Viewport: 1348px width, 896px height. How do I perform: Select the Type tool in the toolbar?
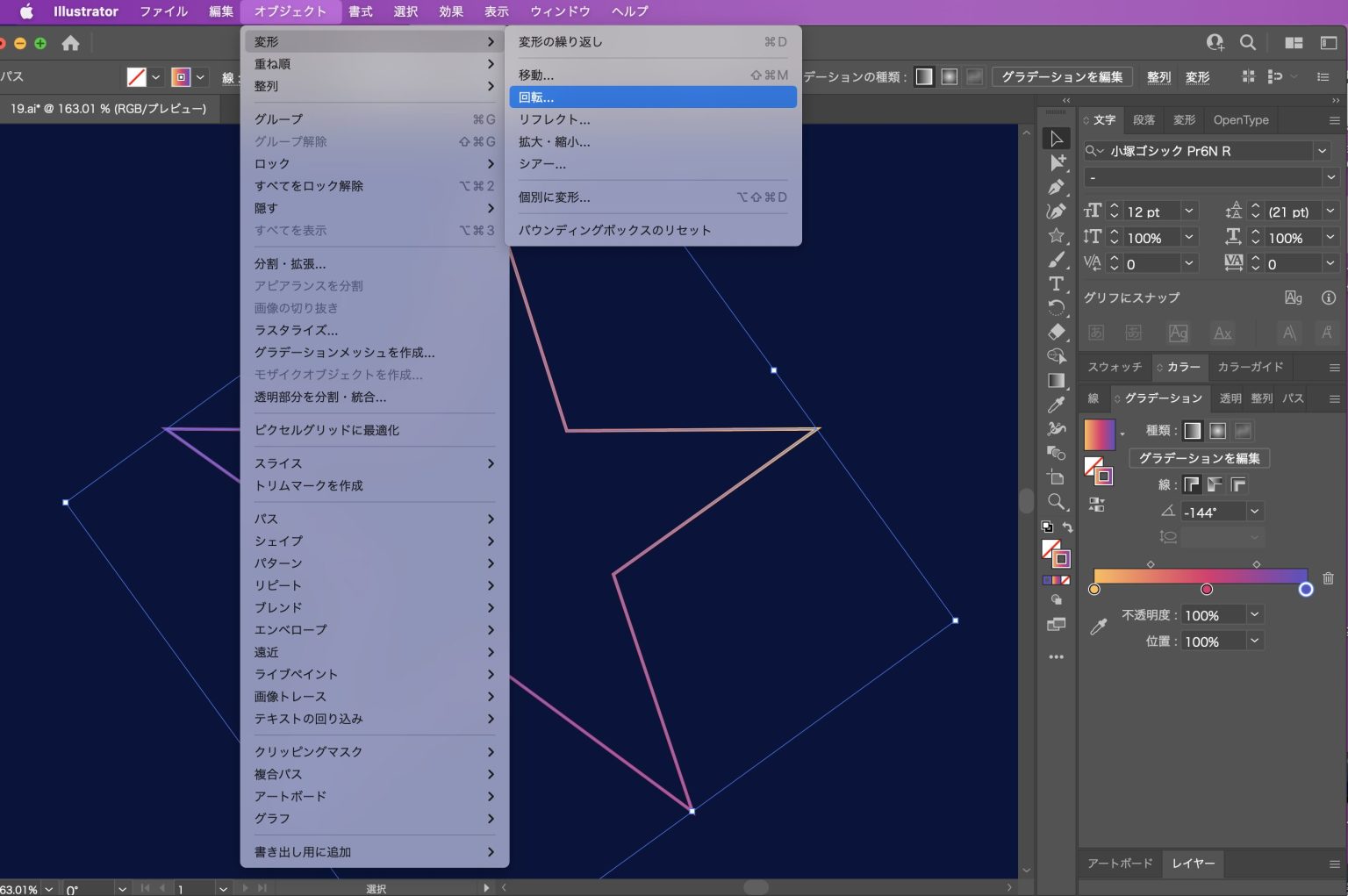(x=1057, y=283)
